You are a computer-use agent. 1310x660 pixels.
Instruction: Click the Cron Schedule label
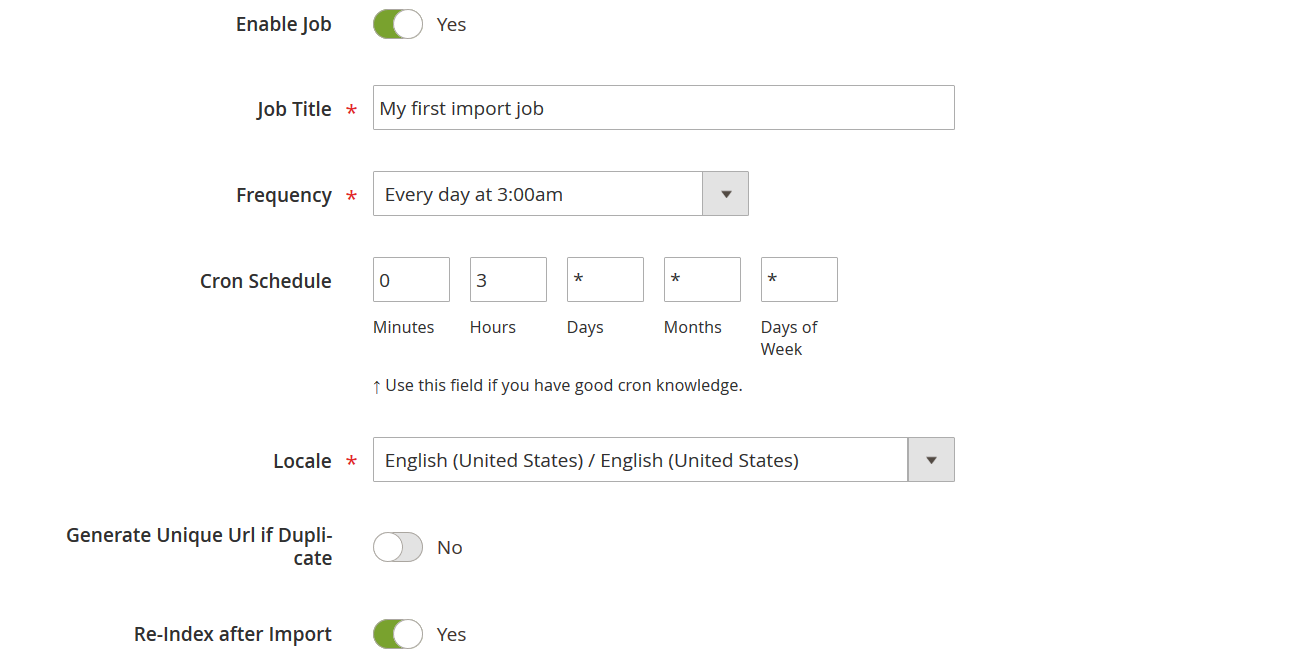tap(266, 281)
